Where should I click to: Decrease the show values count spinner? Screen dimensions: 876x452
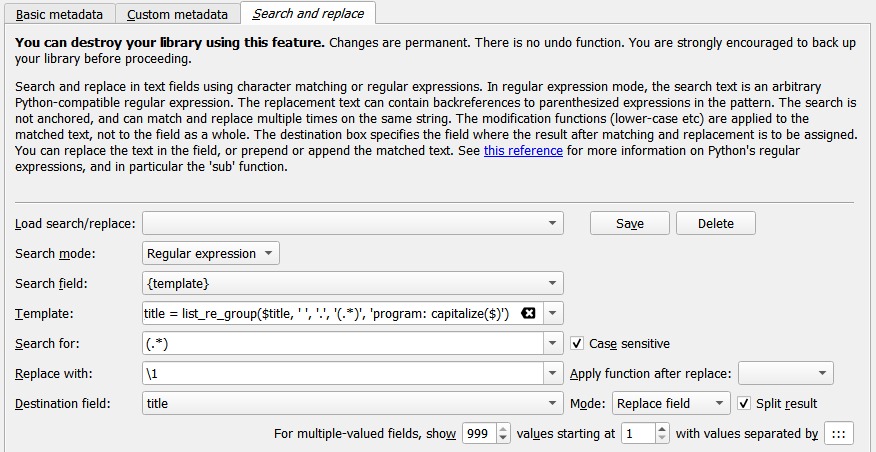click(x=503, y=439)
